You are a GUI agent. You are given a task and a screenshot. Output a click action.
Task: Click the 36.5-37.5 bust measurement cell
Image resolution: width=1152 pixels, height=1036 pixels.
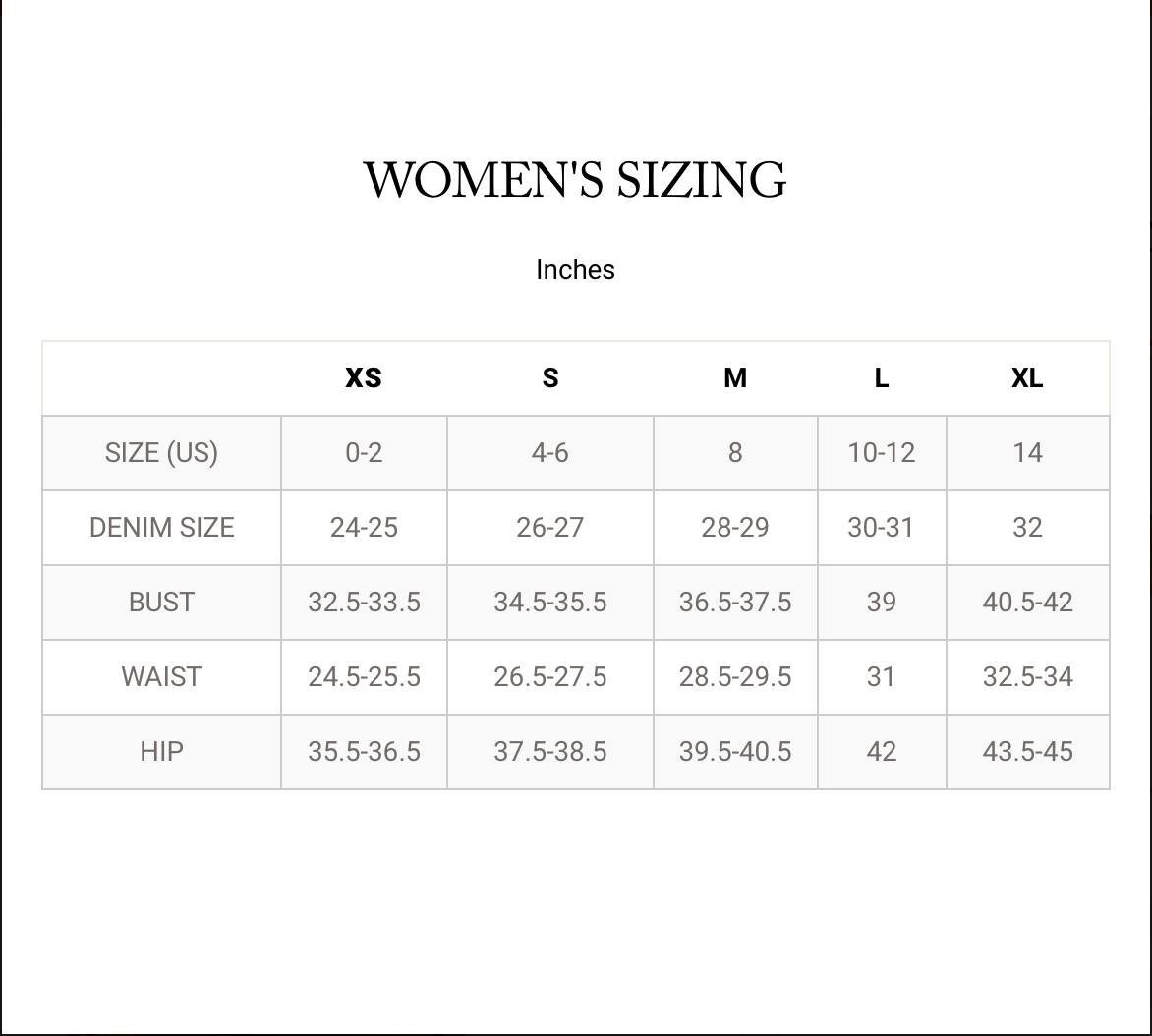[x=735, y=603]
